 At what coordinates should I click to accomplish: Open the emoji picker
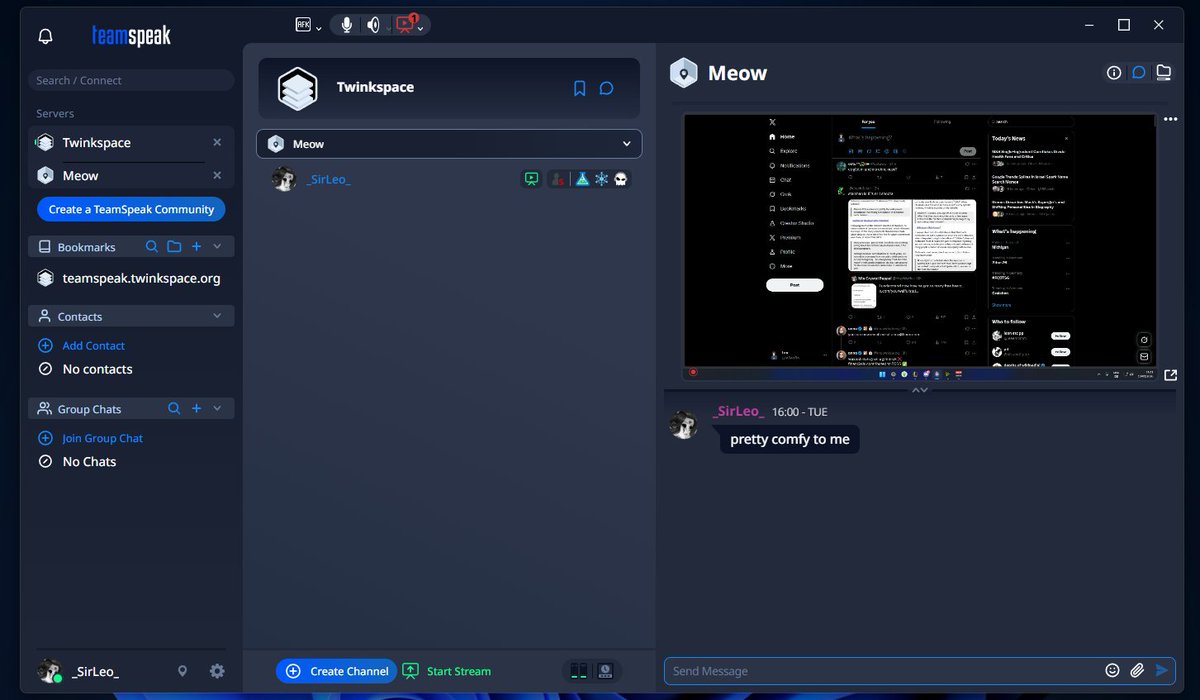(x=1112, y=671)
